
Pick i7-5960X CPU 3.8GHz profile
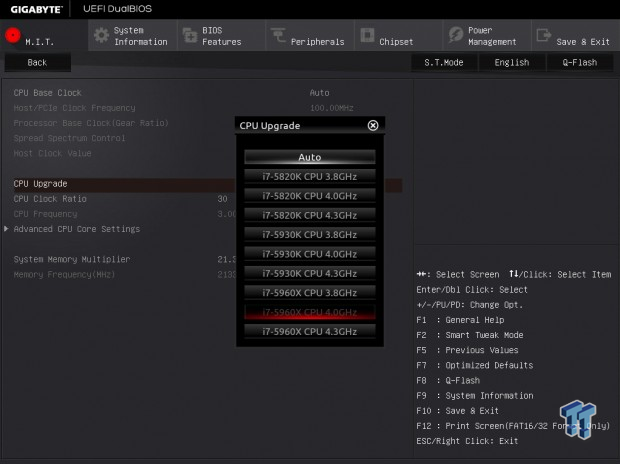pos(310,293)
